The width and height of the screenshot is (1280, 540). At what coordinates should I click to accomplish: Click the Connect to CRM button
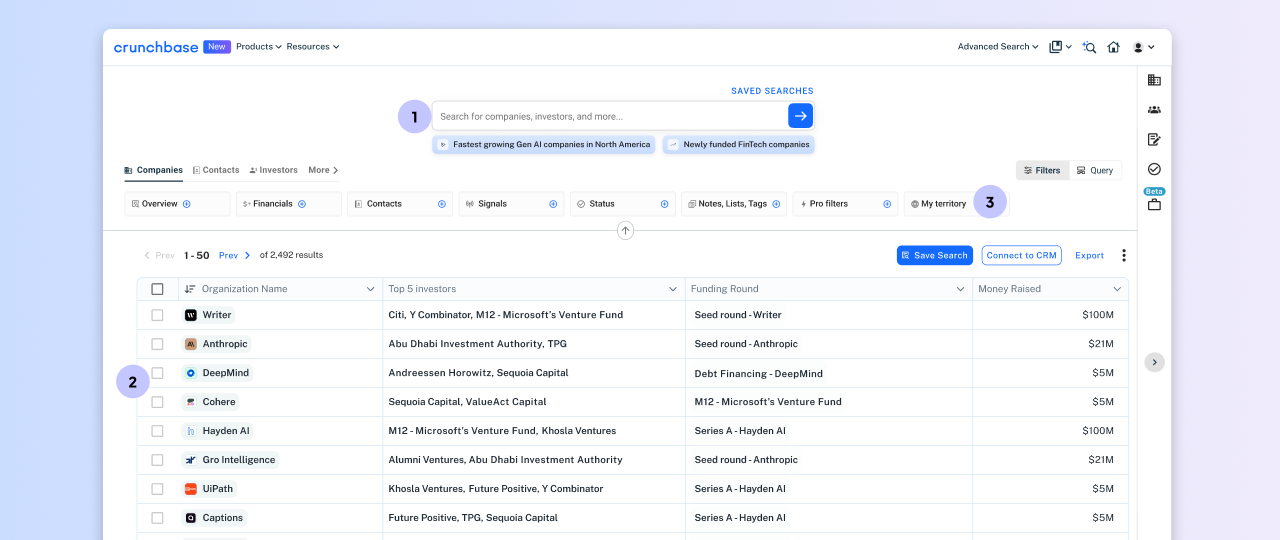pyautogui.click(x=1021, y=255)
